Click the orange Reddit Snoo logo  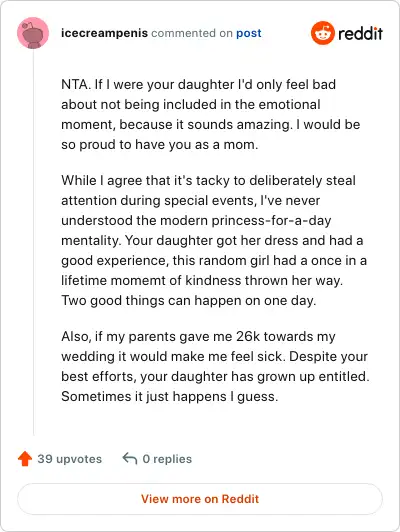click(323, 33)
